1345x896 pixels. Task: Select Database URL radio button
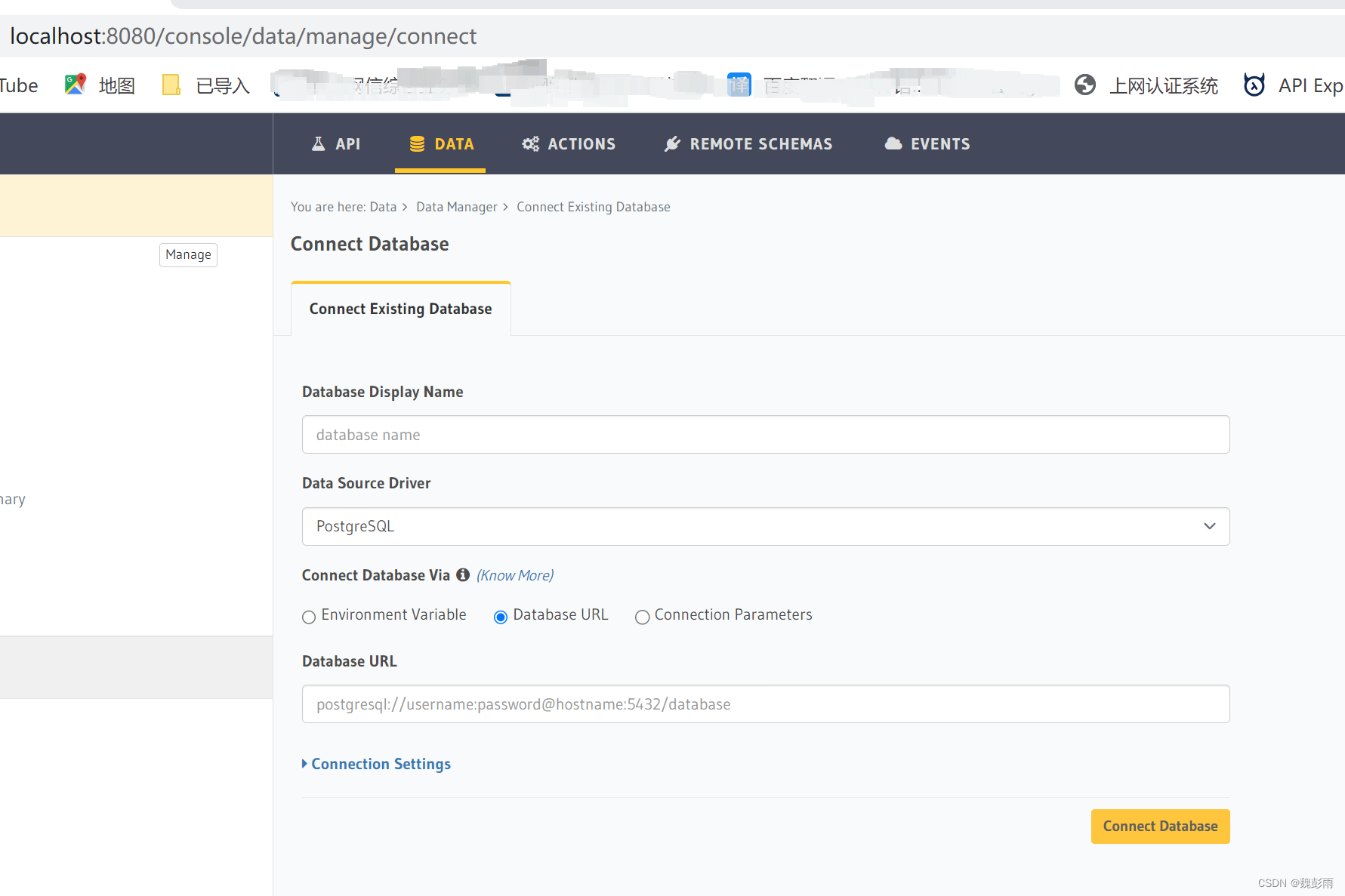[x=500, y=617]
